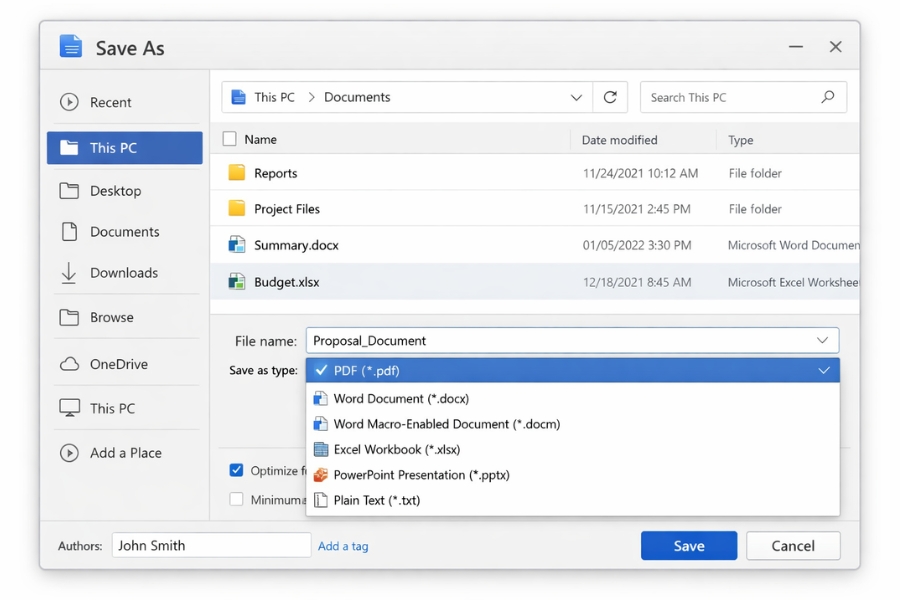Click the search magnifier icon
This screenshot has width=900, height=600.
coord(827,97)
